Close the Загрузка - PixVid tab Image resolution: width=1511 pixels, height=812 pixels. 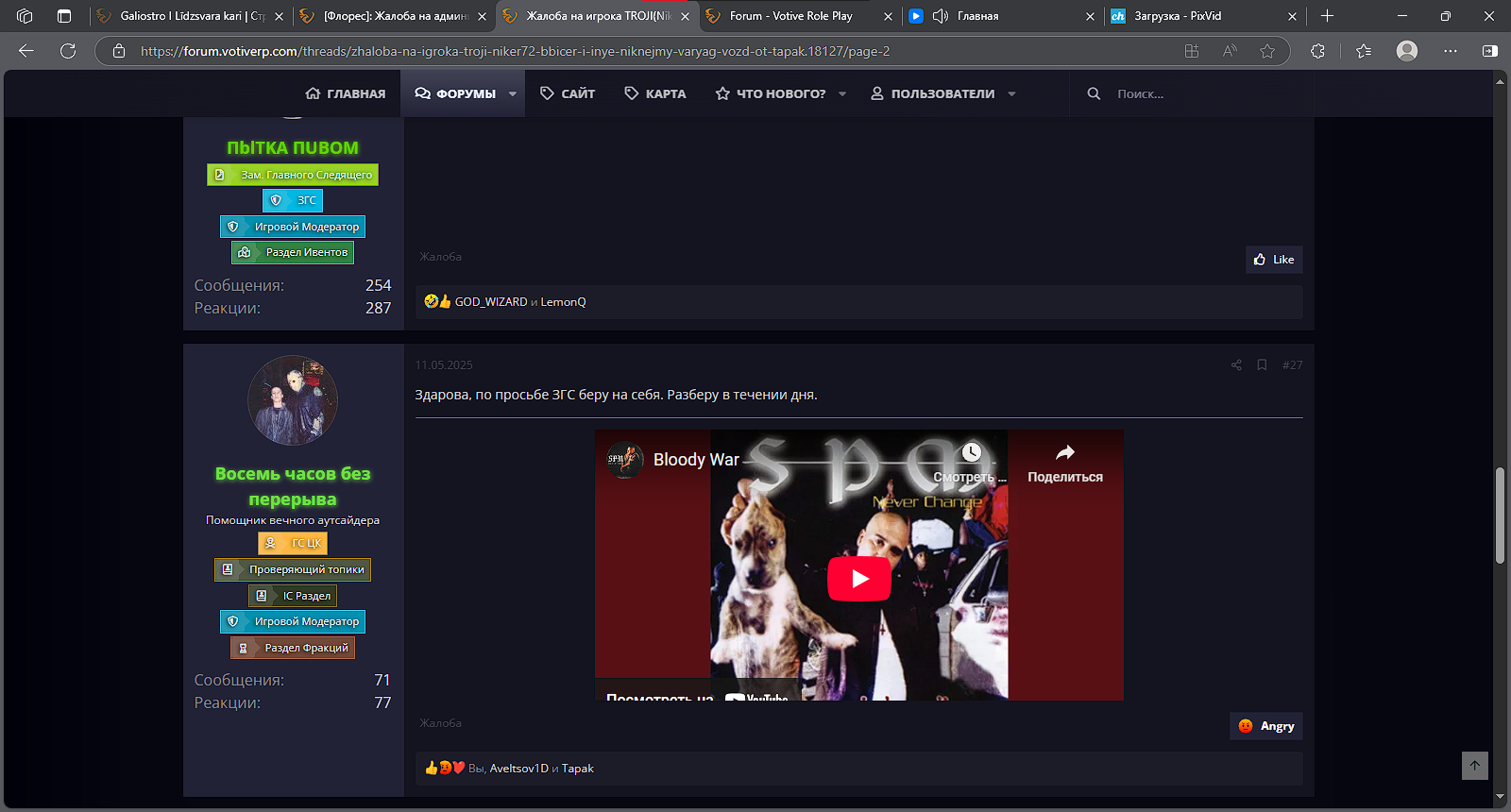(x=1293, y=16)
